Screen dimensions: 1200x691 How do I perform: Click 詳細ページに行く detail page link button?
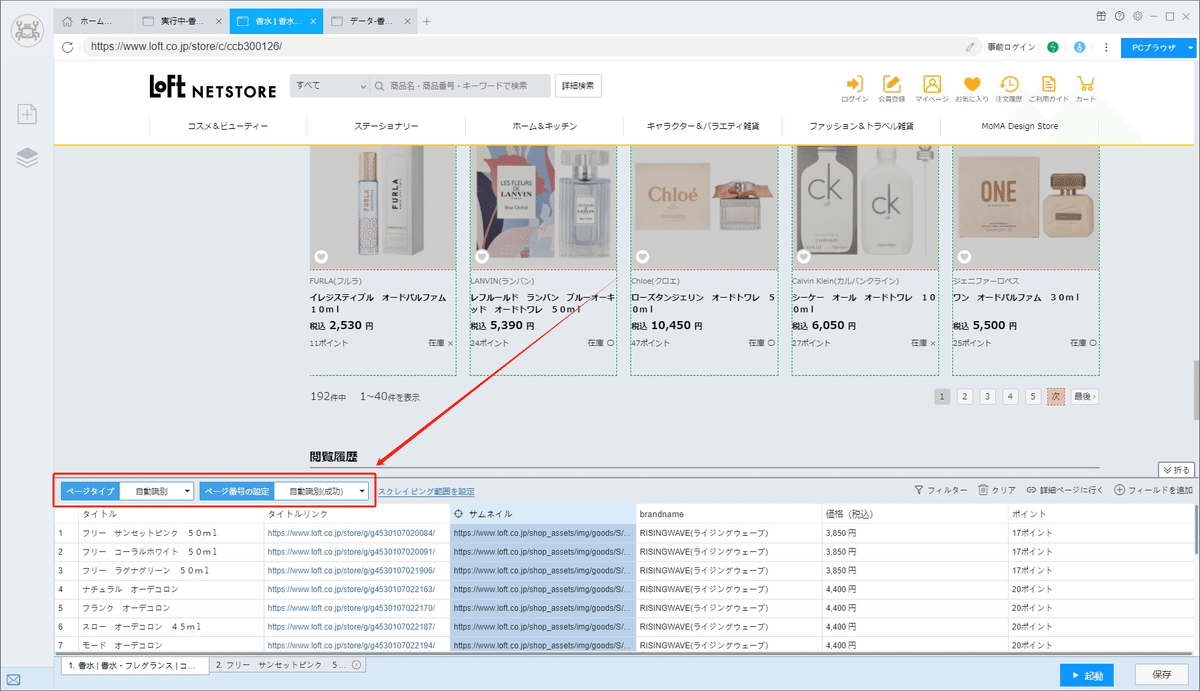pos(1065,490)
